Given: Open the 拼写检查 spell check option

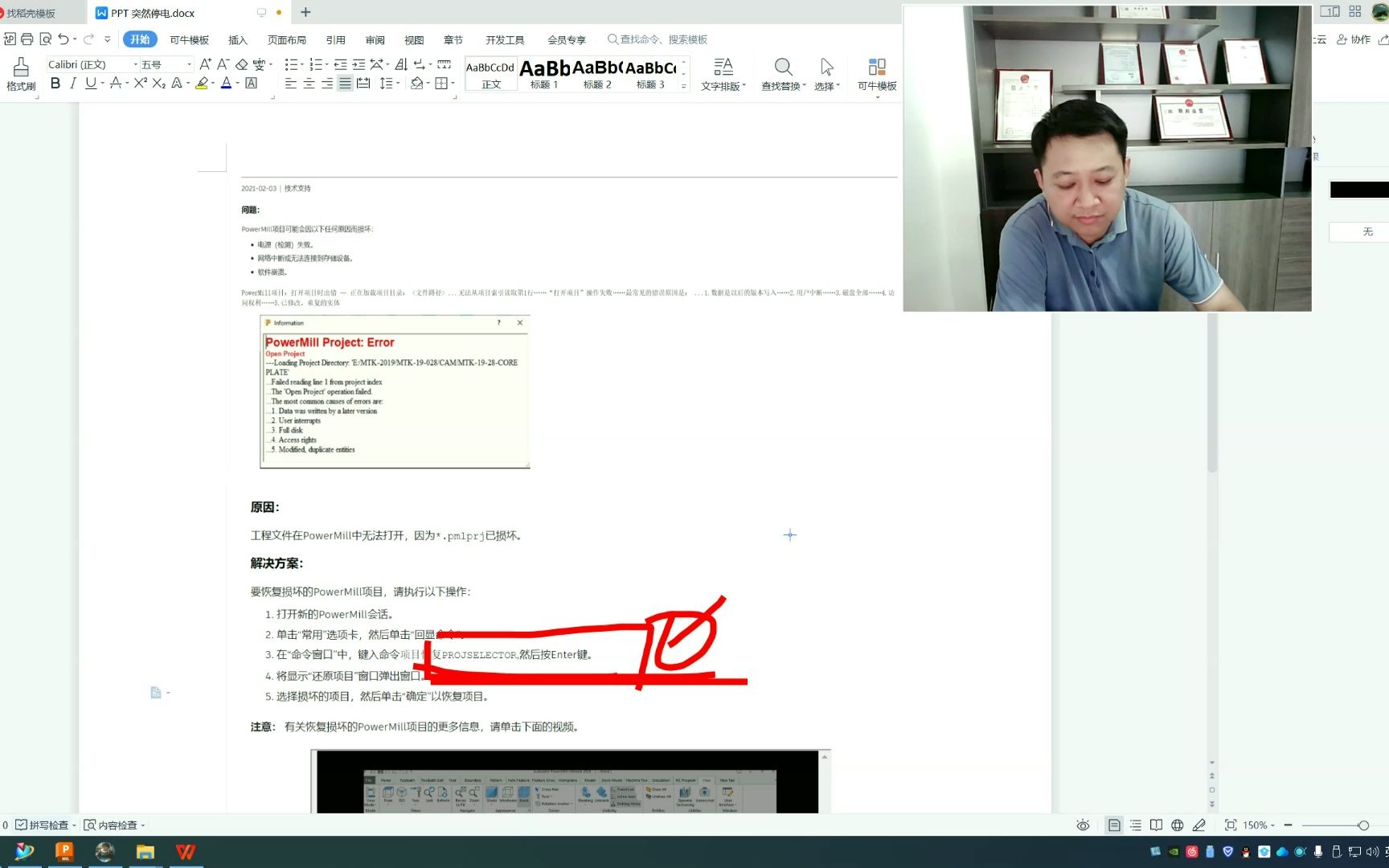Looking at the screenshot, I should [47, 825].
